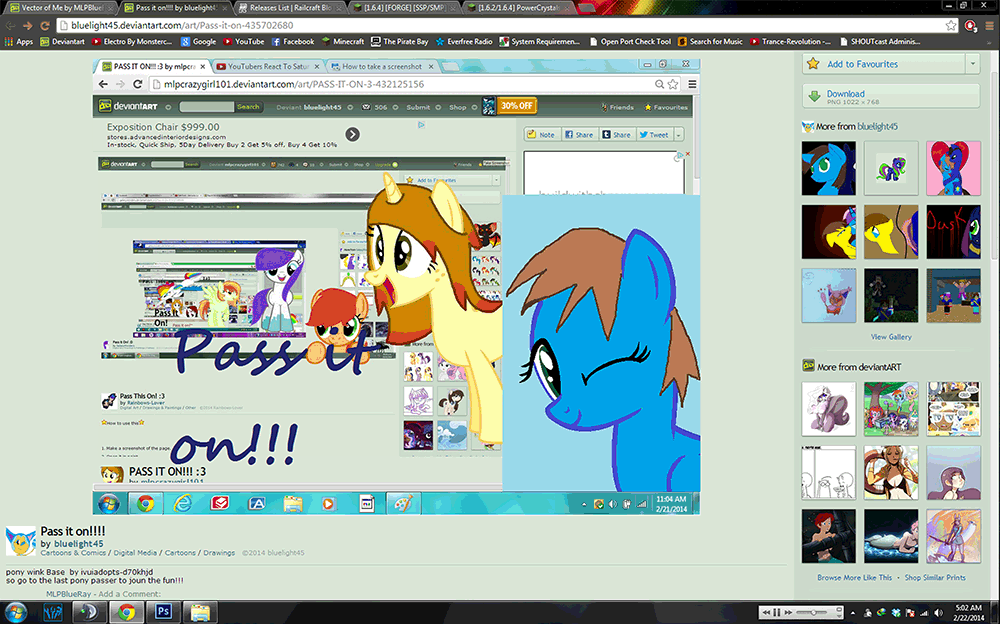Skip to next track in taskbar player

click(788, 613)
